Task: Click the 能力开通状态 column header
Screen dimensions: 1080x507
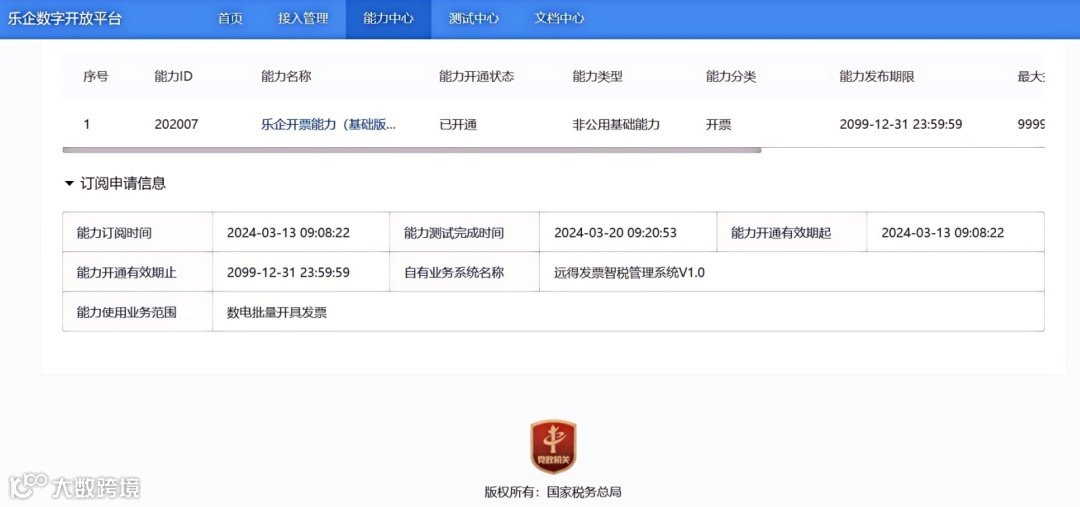Action: (477, 76)
